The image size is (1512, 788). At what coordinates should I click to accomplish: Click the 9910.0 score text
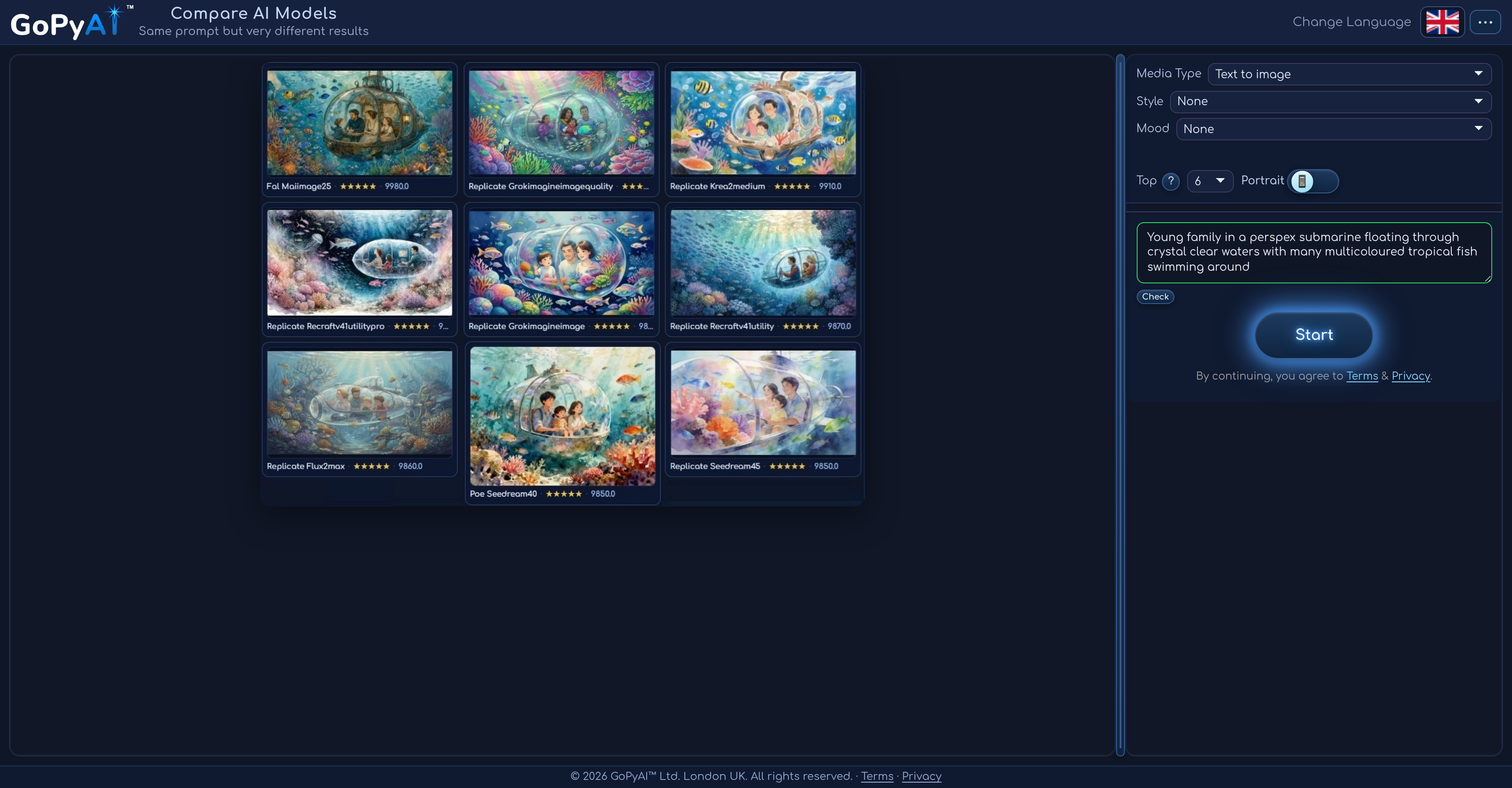pyautogui.click(x=830, y=187)
